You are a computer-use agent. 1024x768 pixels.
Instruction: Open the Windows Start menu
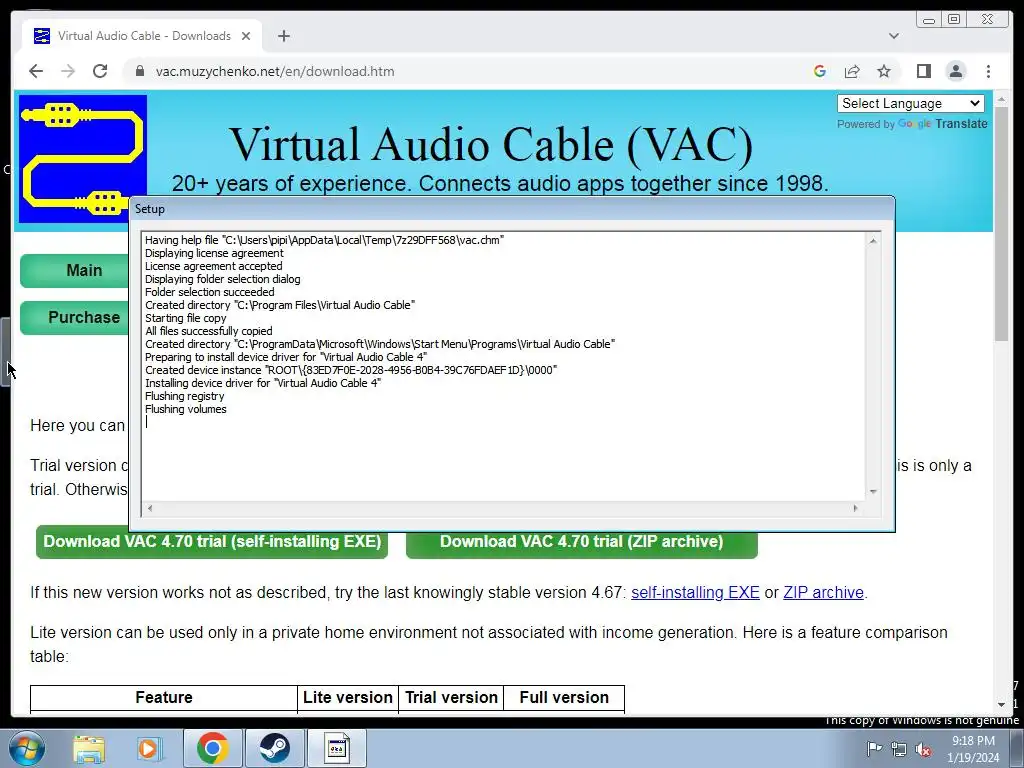point(26,748)
